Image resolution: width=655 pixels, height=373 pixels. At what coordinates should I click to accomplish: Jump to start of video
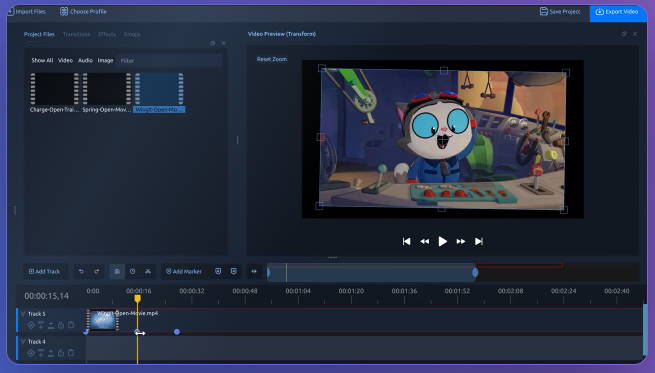406,241
